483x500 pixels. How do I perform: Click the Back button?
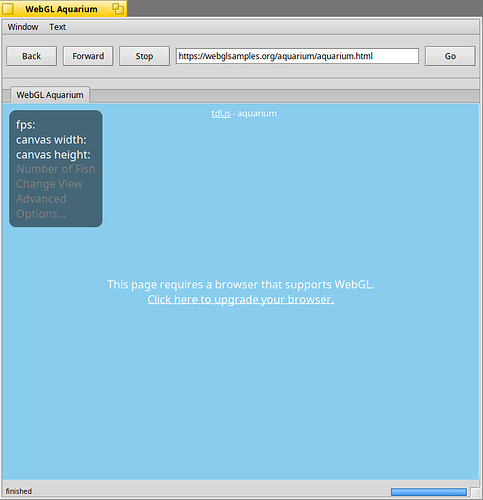click(x=31, y=56)
